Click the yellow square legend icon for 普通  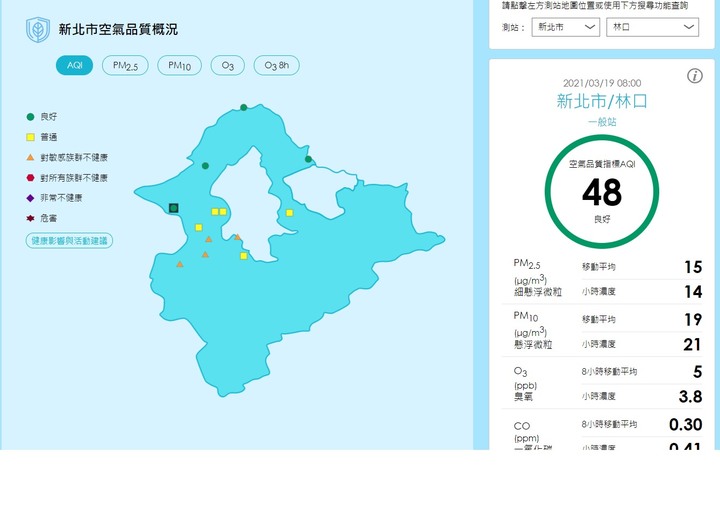tap(30, 137)
